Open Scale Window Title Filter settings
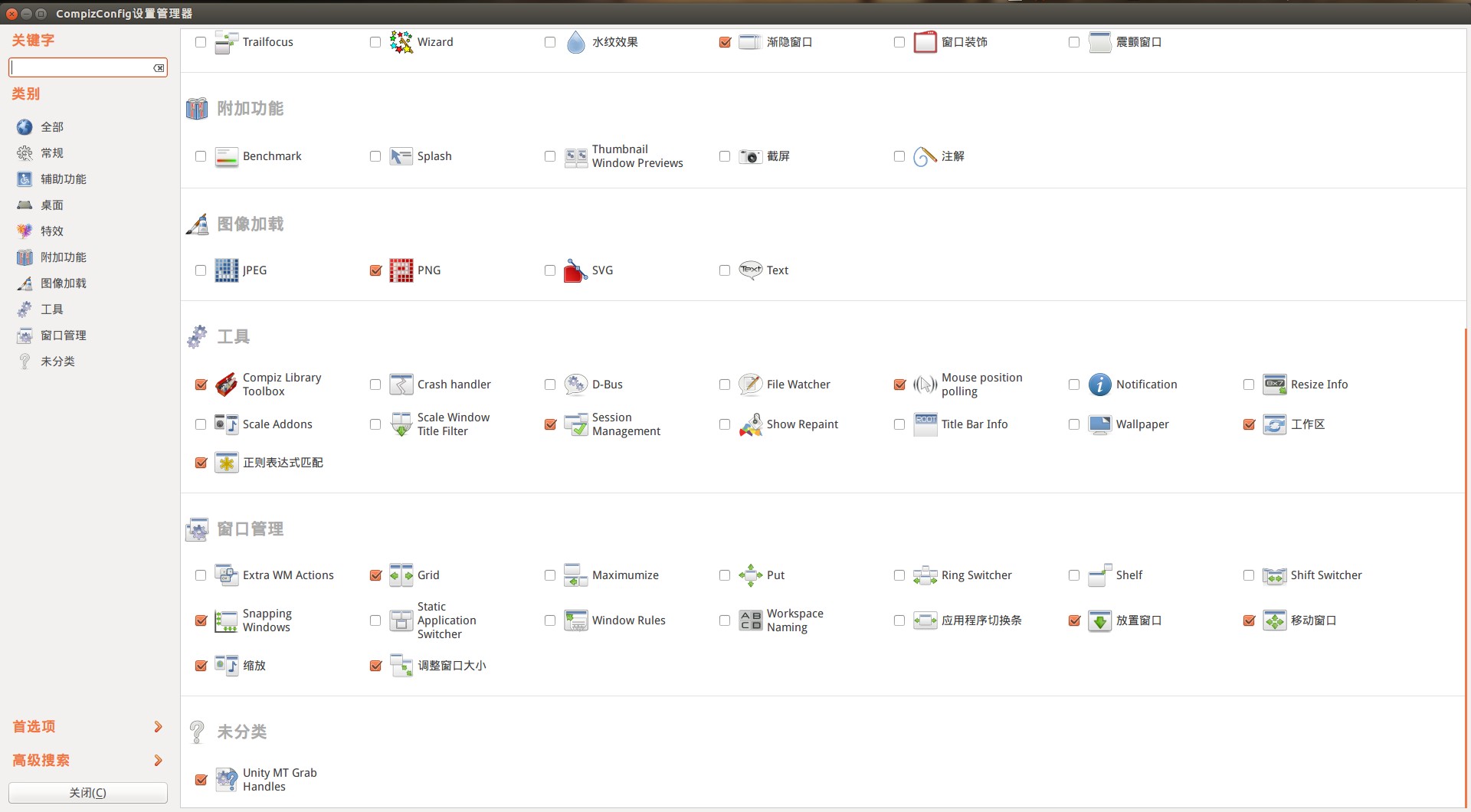Screen dimensions: 1471x812 tap(441, 424)
